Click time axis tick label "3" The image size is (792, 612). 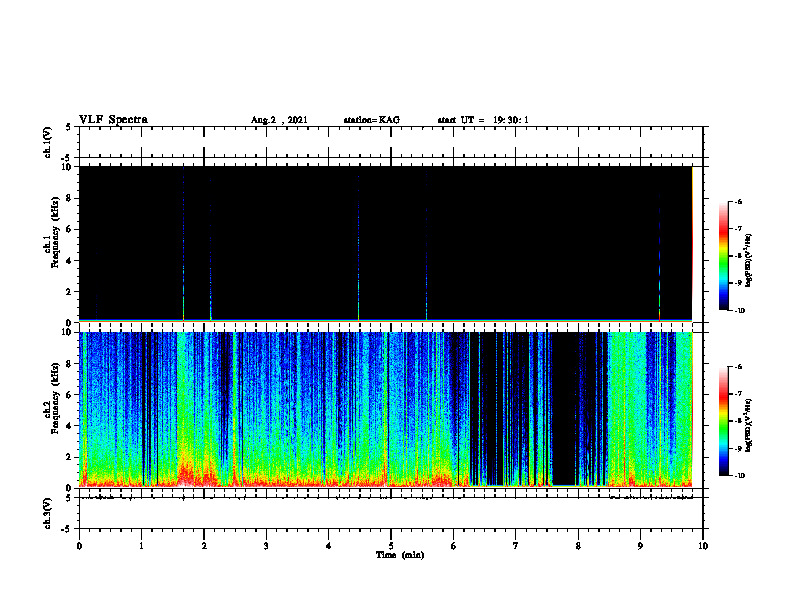[266, 546]
